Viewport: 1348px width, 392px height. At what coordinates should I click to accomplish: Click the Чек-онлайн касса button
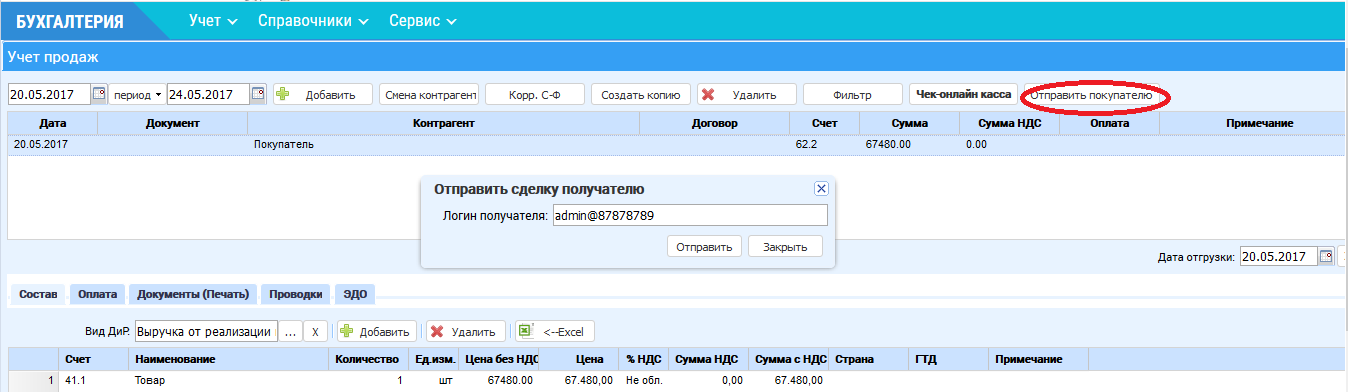pos(964,95)
